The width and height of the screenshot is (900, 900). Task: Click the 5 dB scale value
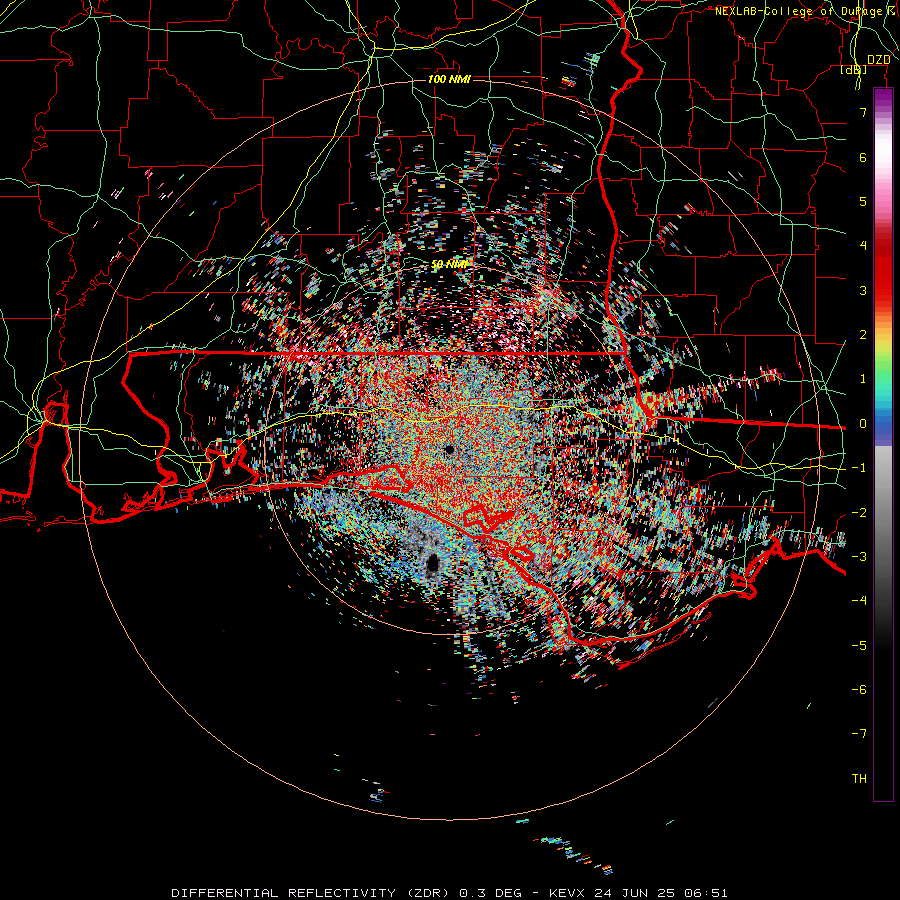[x=863, y=201]
